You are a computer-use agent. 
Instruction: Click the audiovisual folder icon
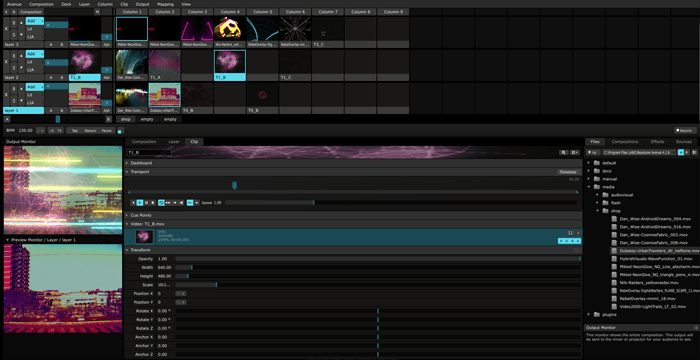[x=606, y=195]
